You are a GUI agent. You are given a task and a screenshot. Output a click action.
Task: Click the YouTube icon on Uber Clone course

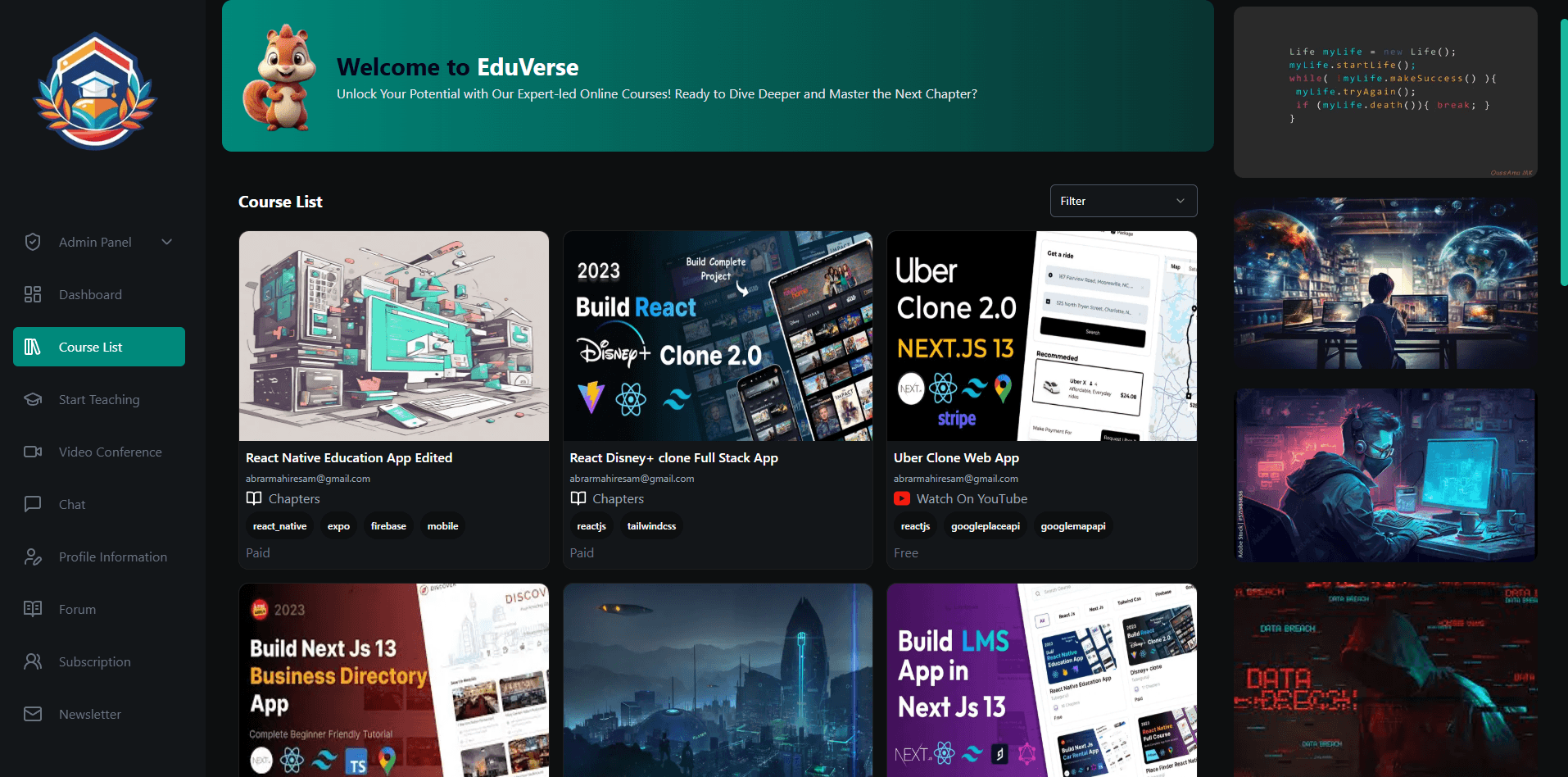coord(902,498)
